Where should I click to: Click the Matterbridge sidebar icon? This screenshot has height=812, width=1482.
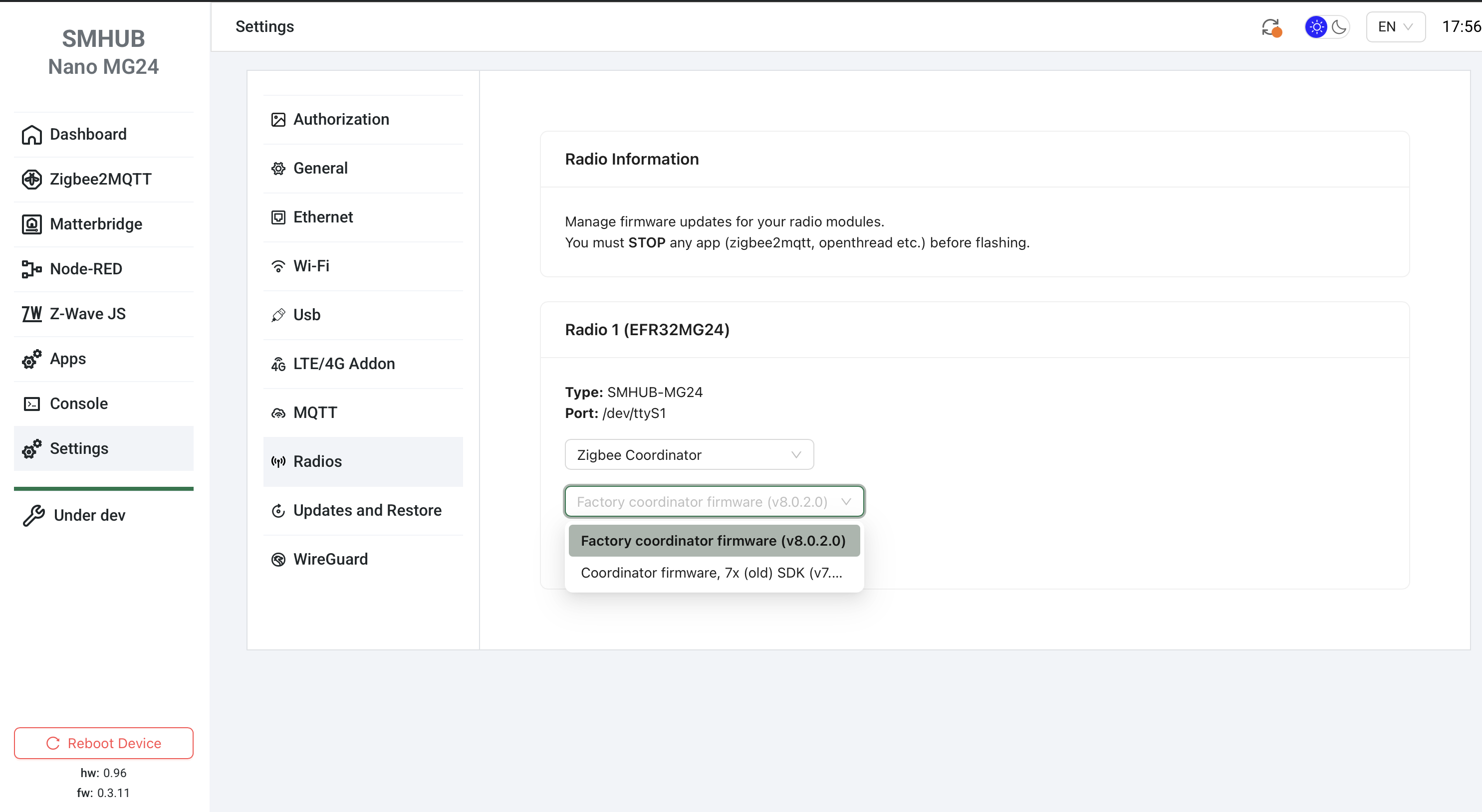[x=31, y=224]
